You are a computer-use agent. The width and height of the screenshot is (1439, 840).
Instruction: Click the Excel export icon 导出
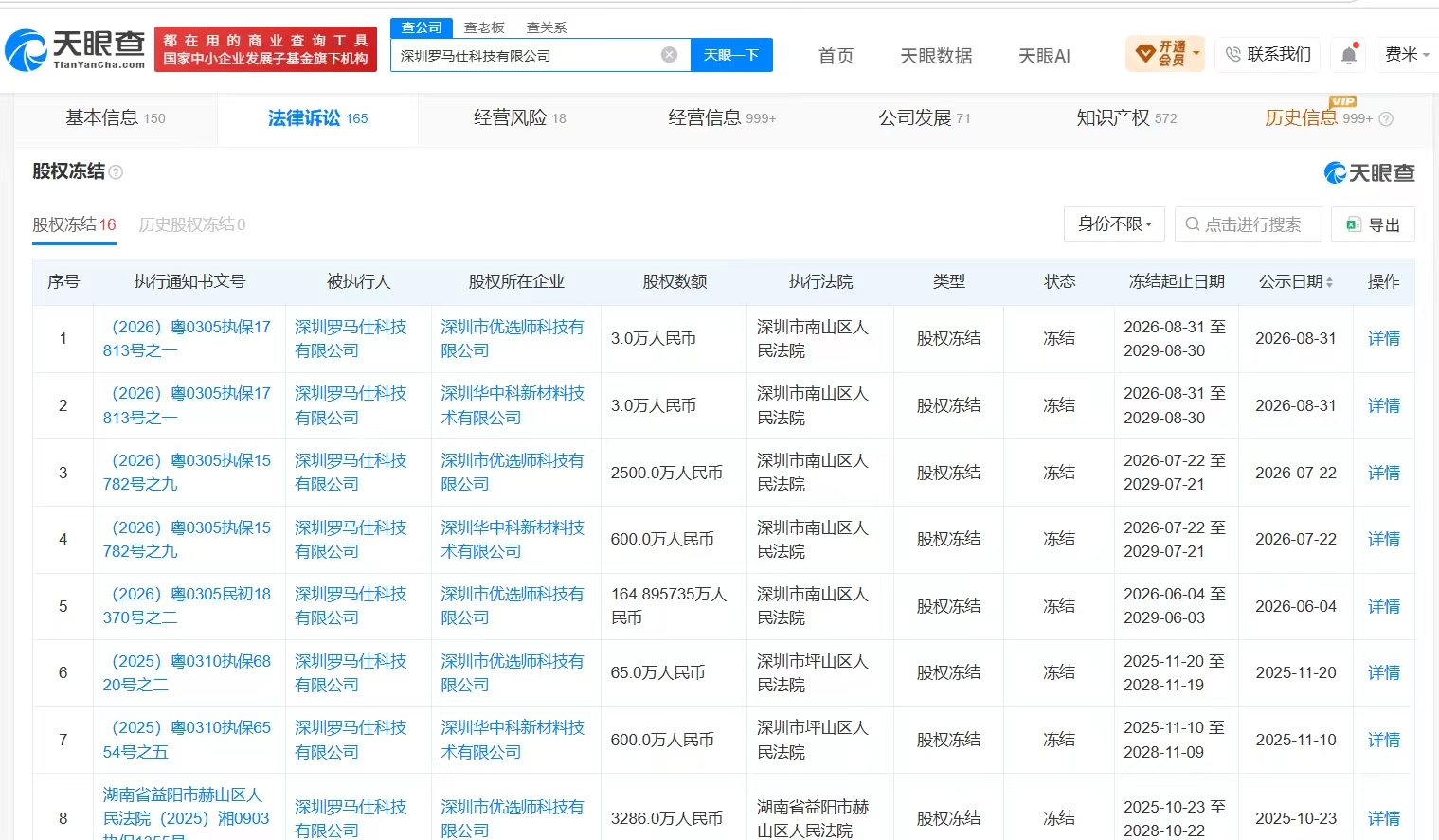pos(1353,224)
